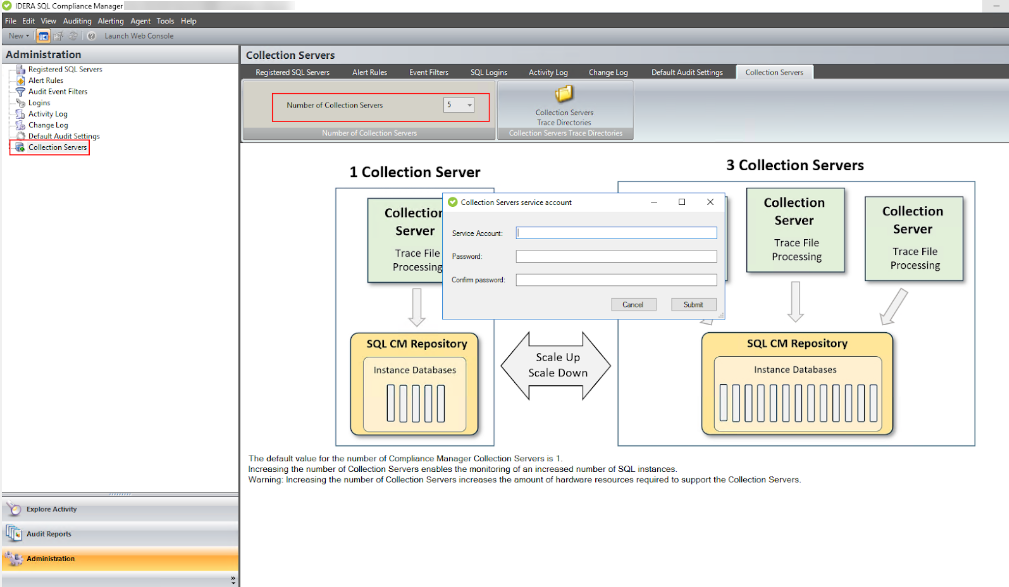This screenshot has width=1009, height=587.
Task: Switch to Default Audit Settings tab
Action: (687, 72)
